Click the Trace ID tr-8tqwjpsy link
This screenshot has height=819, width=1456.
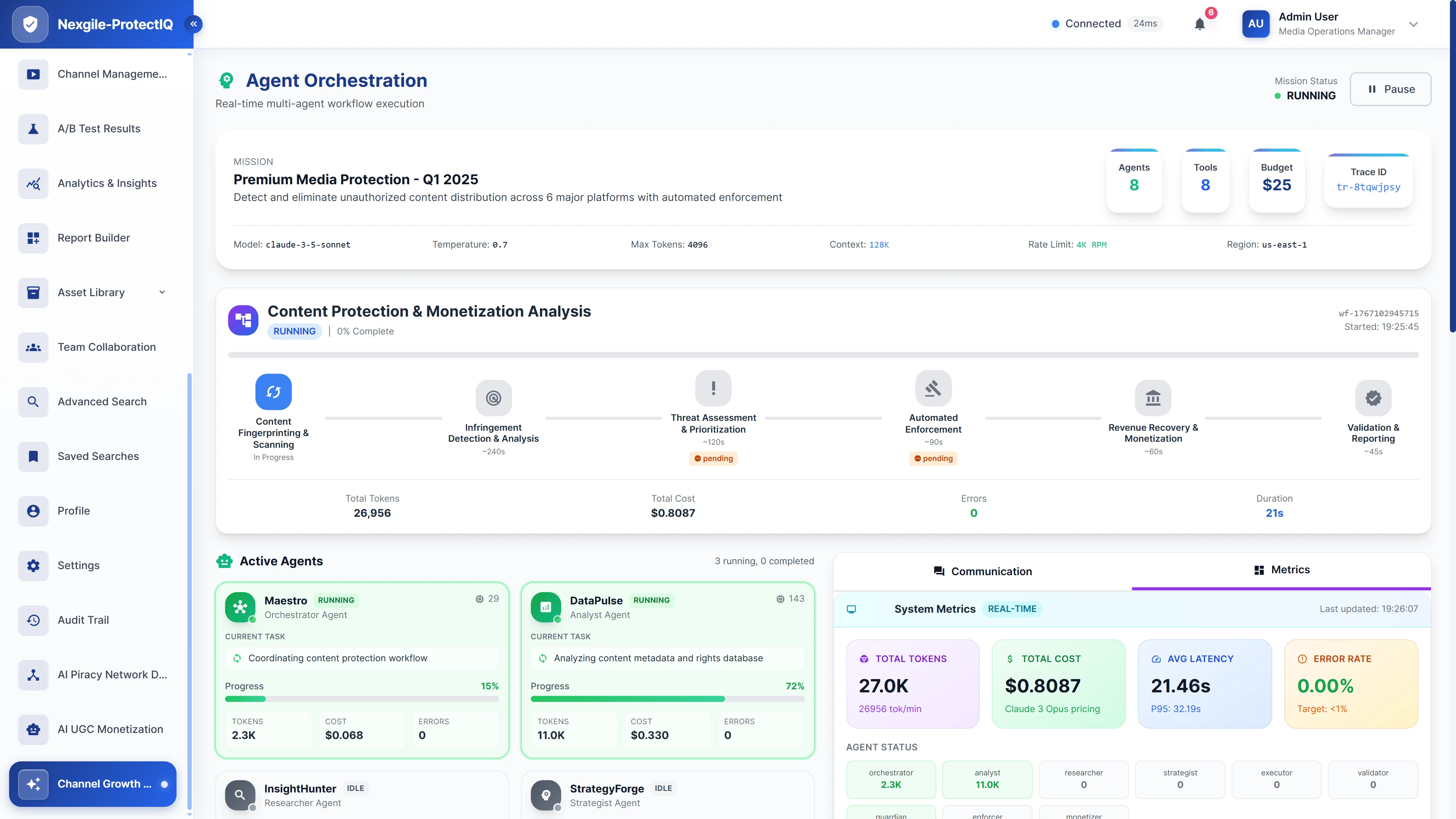1368,187
